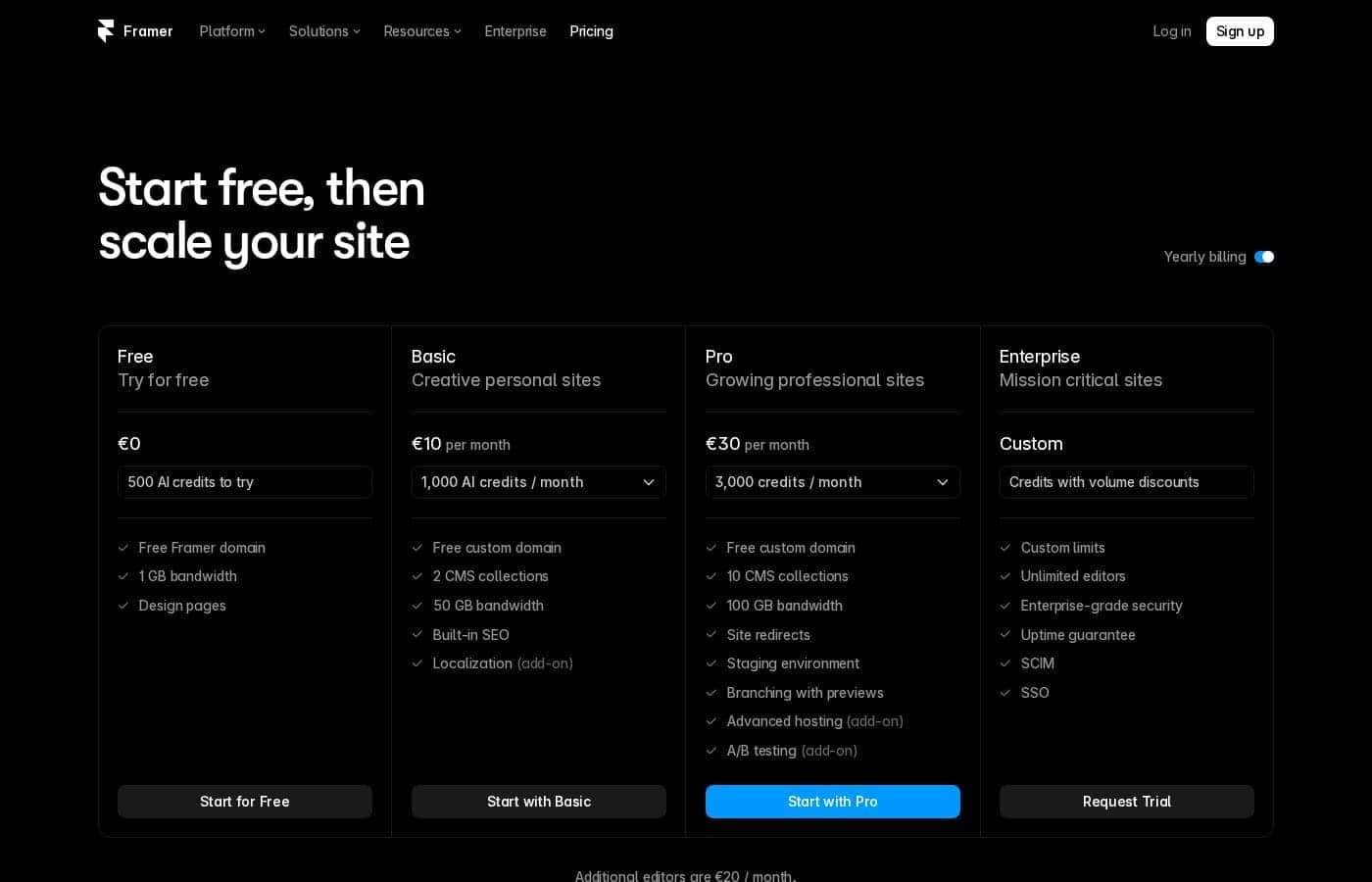Expand the Platform menu
Screen dimensions: 1372x882
pyautogui.click(x=232, y=31)
